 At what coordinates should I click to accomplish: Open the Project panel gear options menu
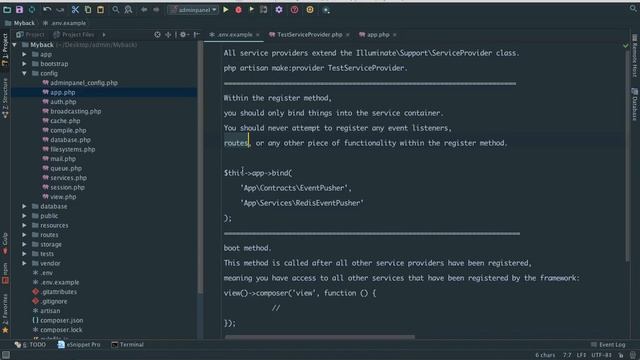tap(184, 35)
